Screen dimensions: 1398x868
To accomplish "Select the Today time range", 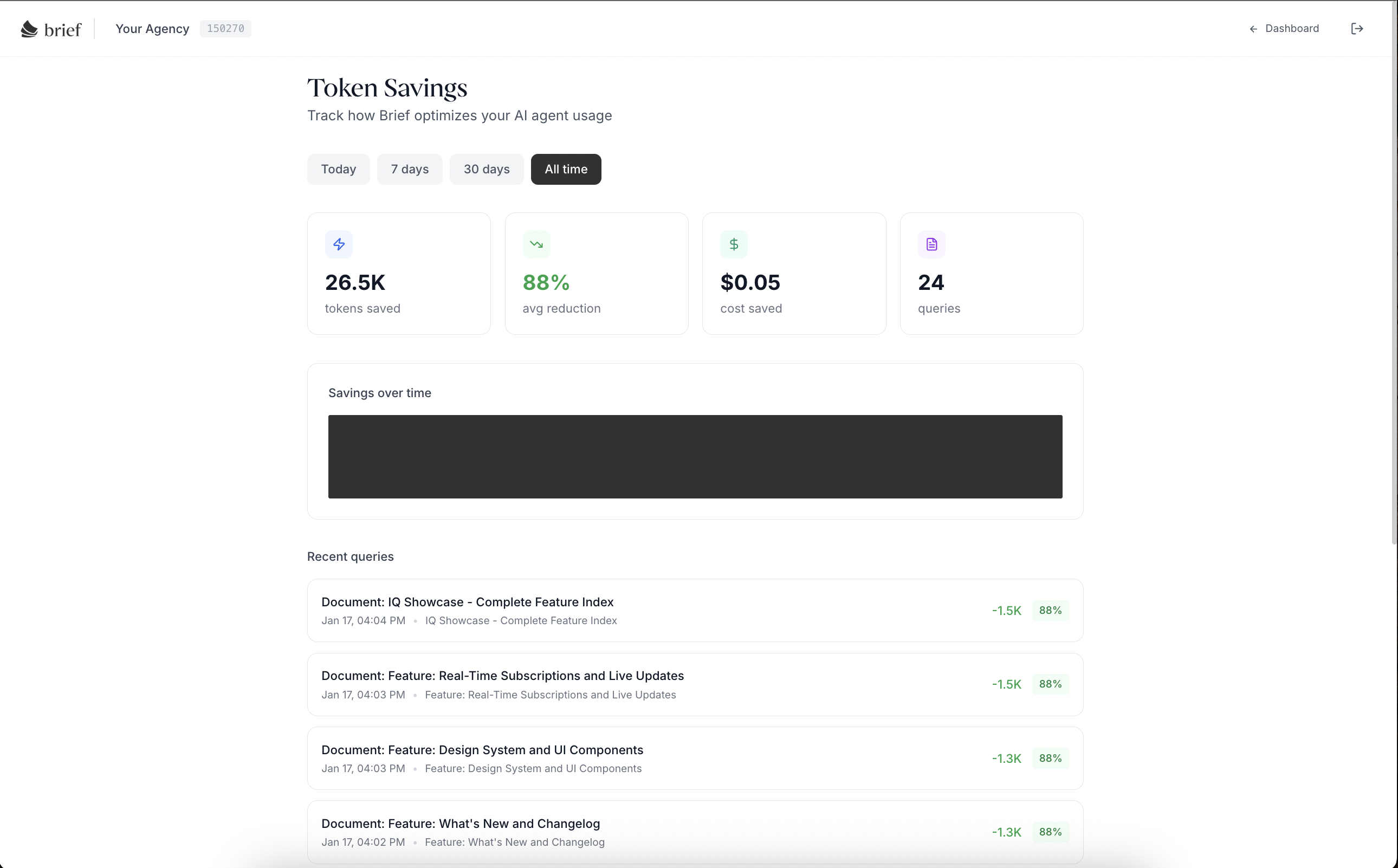I will point(338,170).
